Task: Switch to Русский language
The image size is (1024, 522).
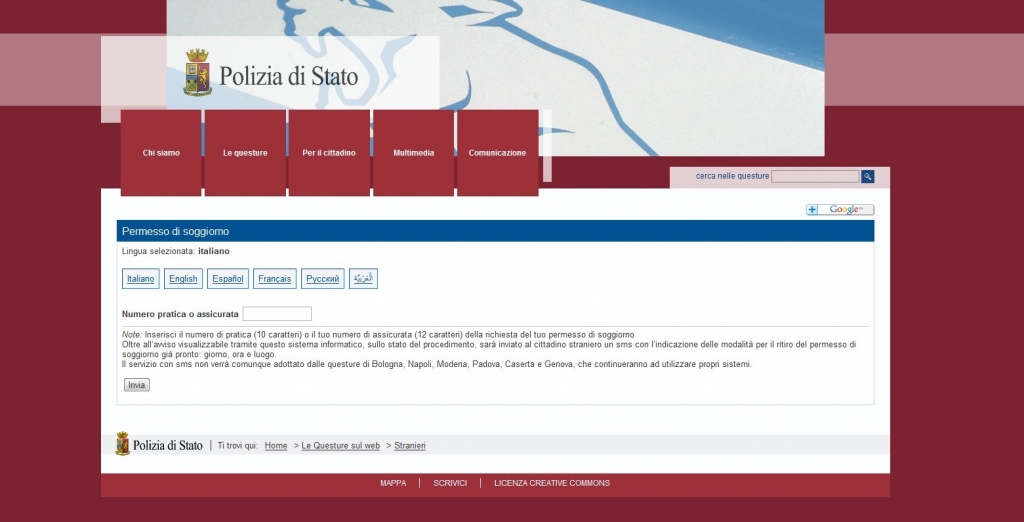Action: 323,279
